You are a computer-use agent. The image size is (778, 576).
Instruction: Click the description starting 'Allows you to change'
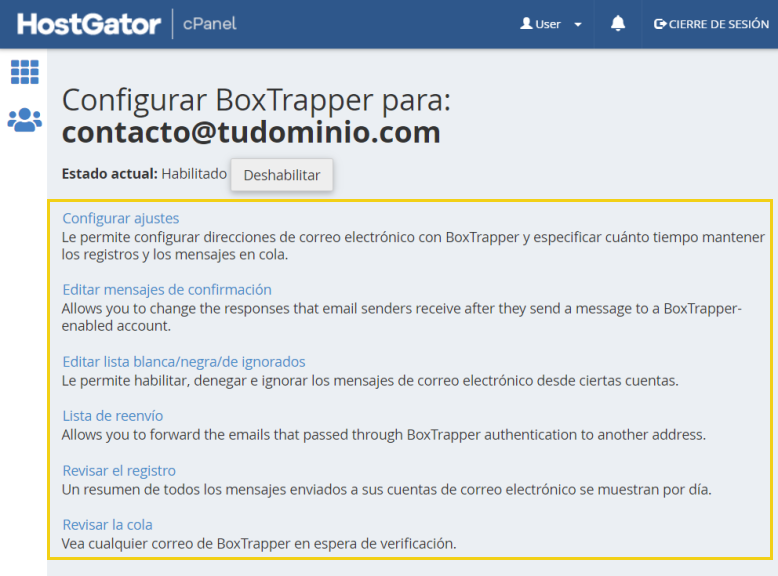coord(402,317)
